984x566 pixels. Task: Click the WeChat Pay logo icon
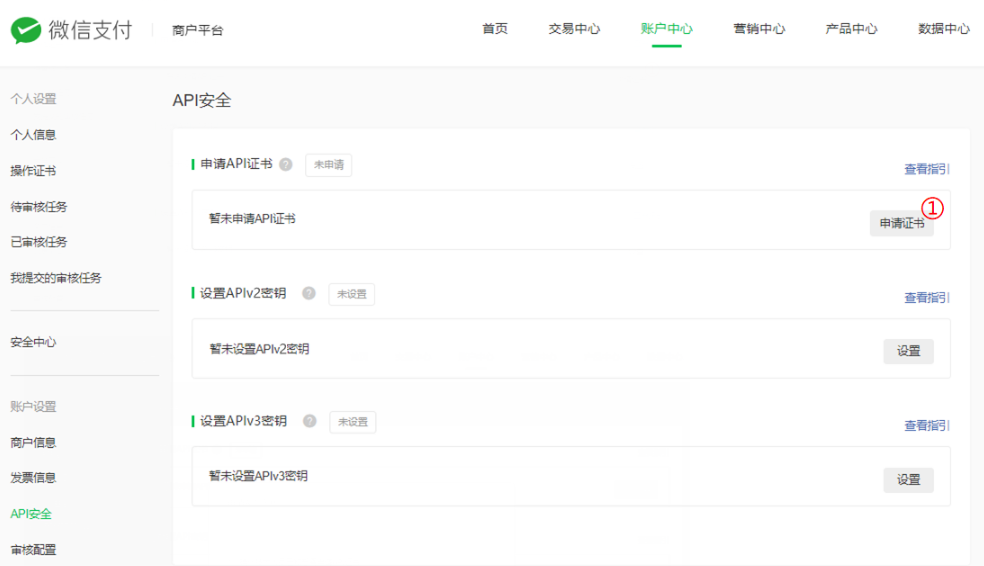(x=26, y=30)
